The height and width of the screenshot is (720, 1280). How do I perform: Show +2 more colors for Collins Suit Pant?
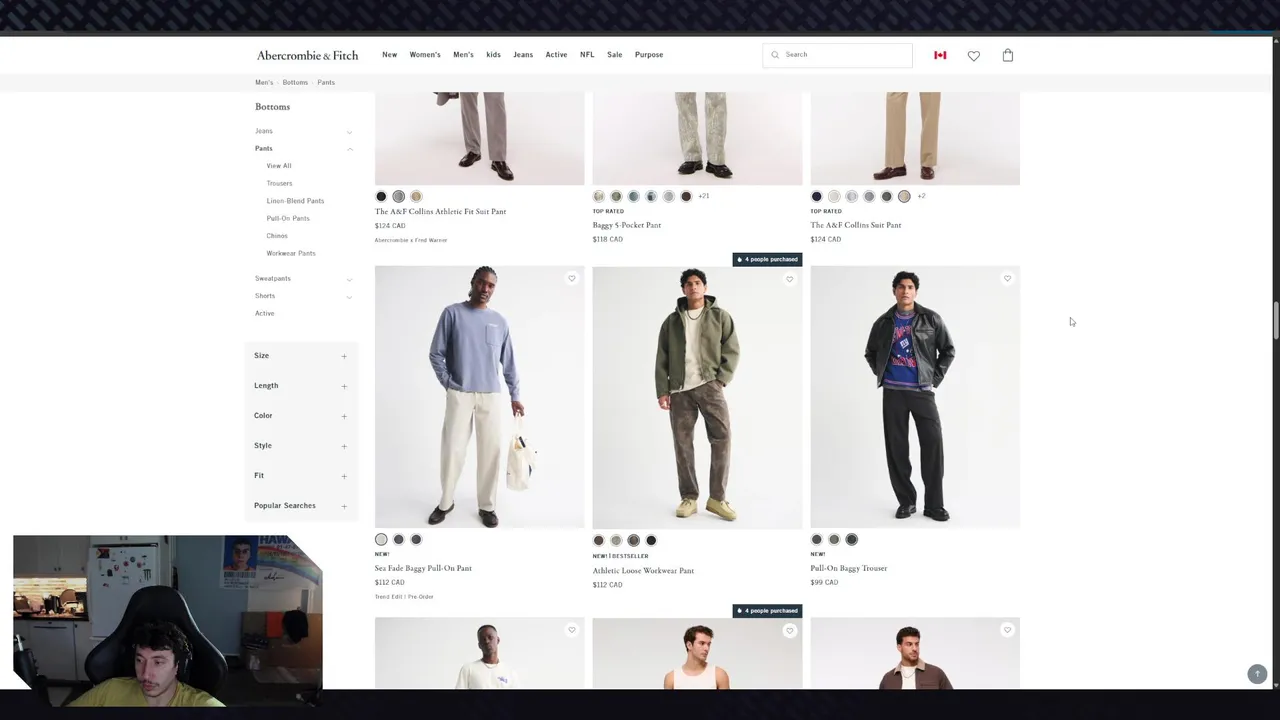click(x=921, y=196)
